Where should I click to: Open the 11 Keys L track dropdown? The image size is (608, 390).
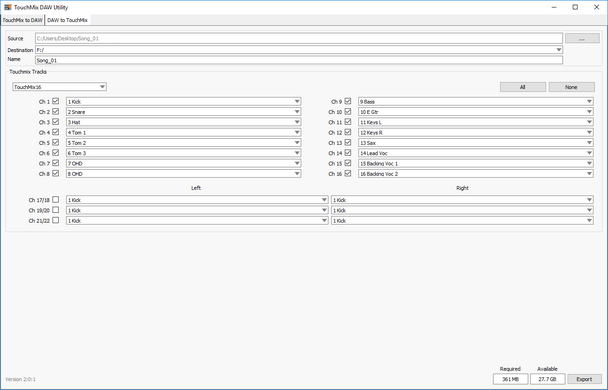[x=476, y=122]
